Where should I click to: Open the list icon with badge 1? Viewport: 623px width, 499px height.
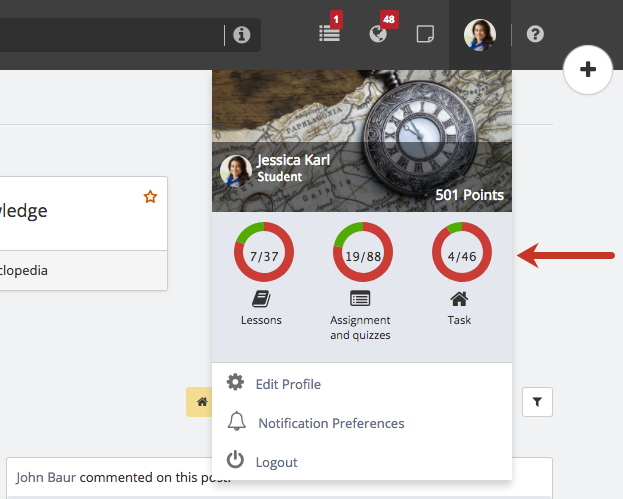click(x=329, y=33)
